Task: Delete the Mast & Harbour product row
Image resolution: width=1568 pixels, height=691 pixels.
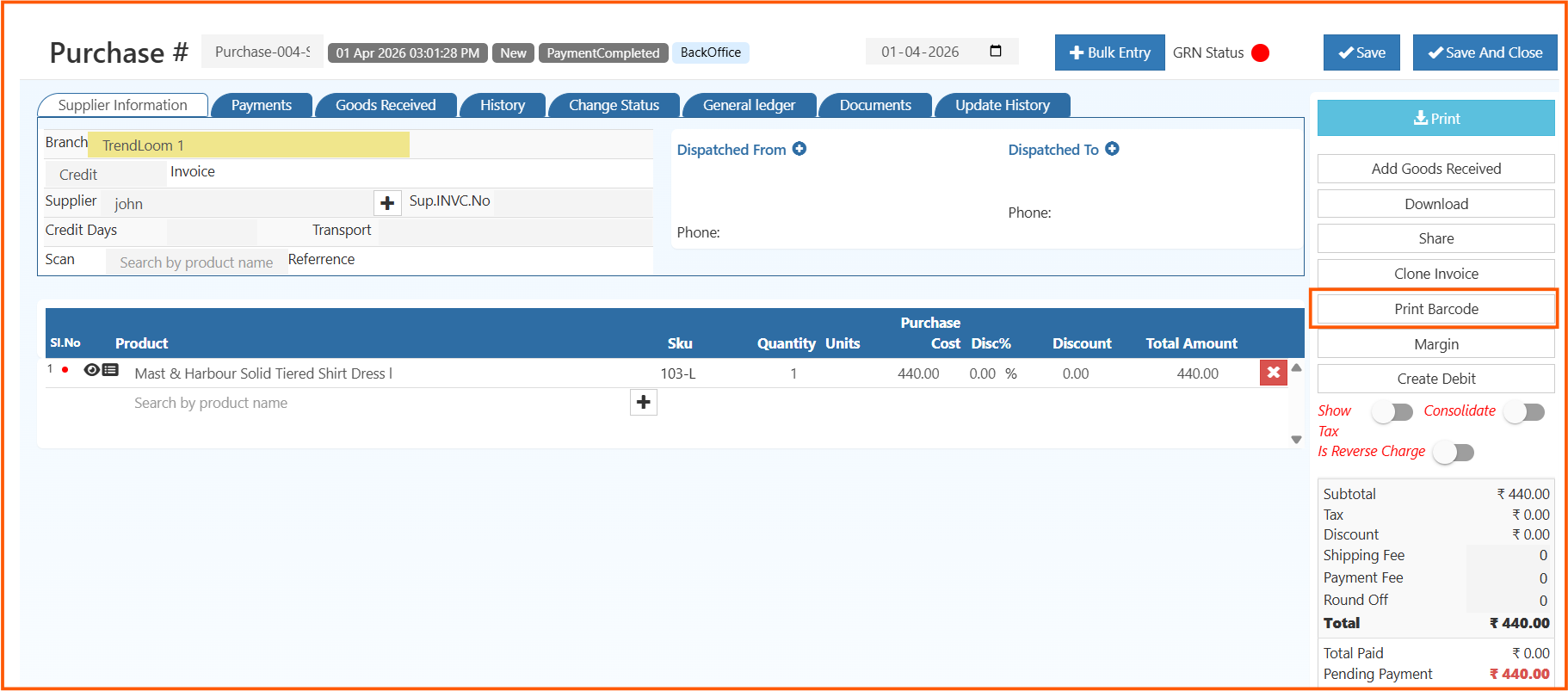Action: point(1273,373)
